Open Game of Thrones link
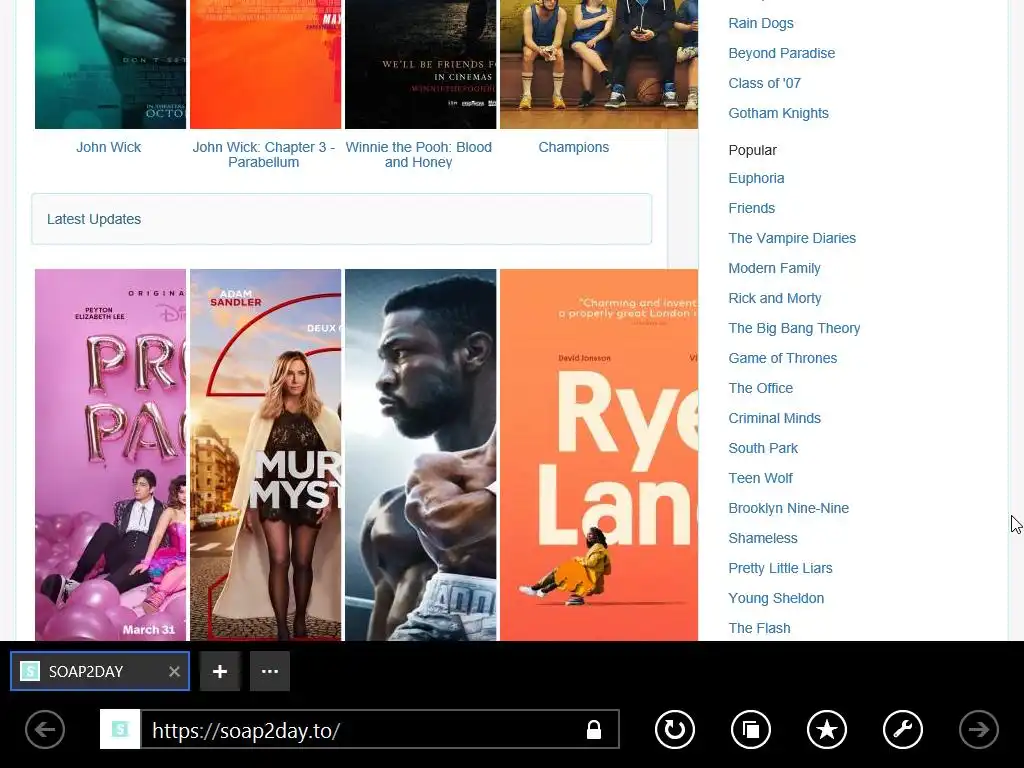 782,359
